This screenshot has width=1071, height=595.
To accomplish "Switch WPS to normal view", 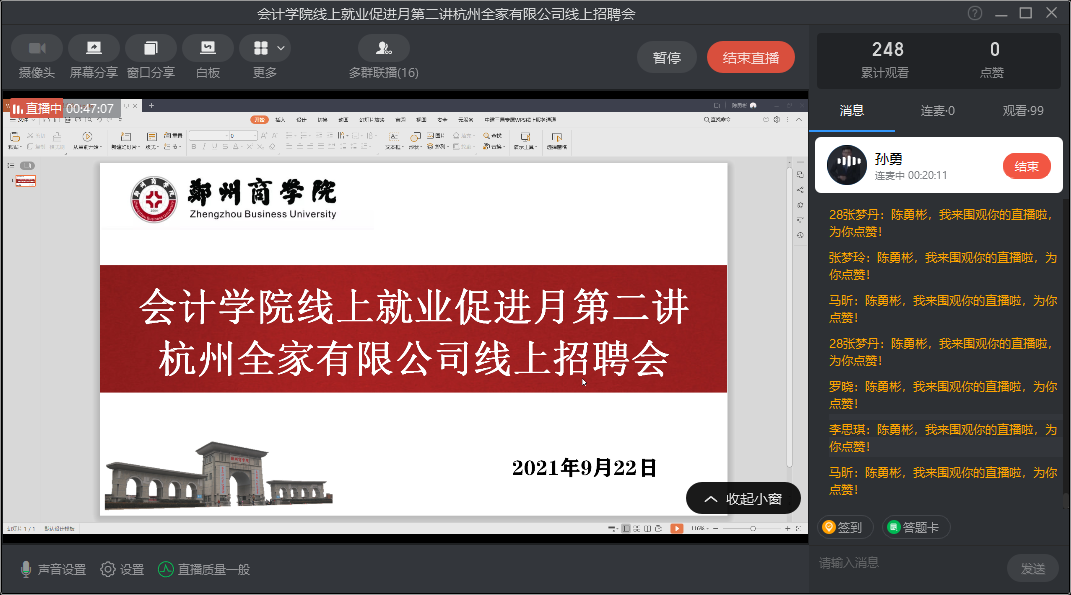I will [x=626, y=529].
